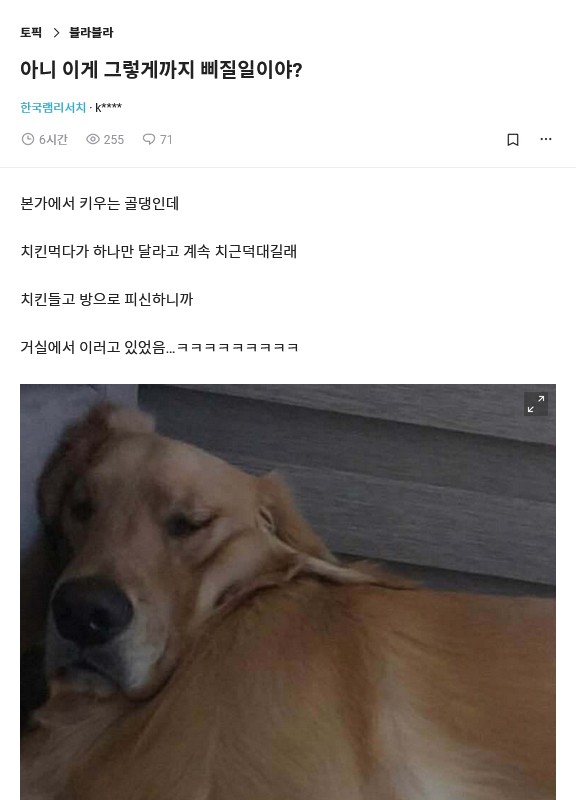Click the post title 아니 이게 그렇게까지 삐질일이야?

tap(161, 69)
